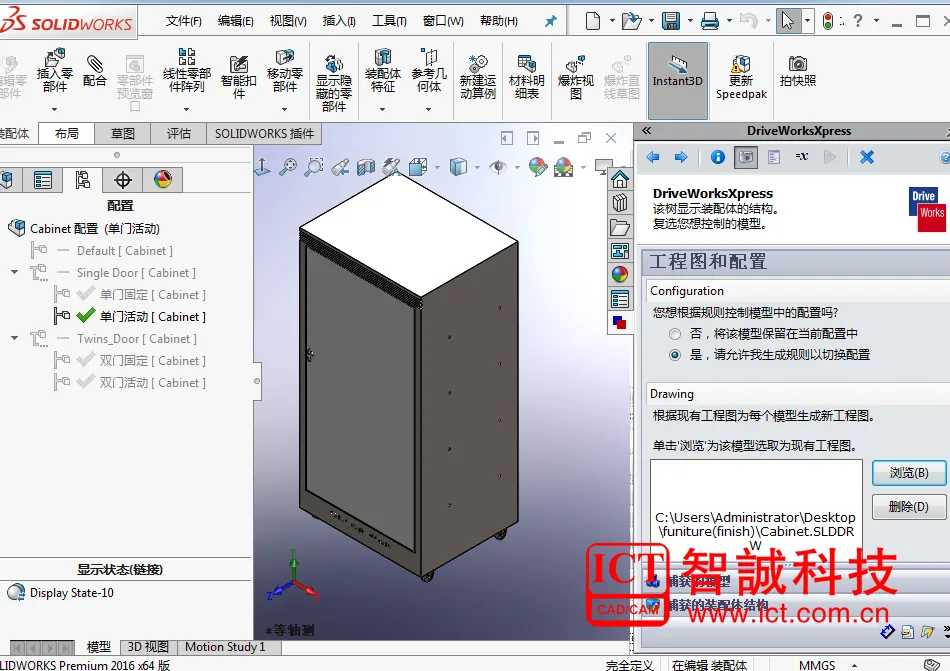Open the DimXpertManager crosshair tab
Image resolution: width=950 pixels, height=671 pixels.
tap(123, 180)
